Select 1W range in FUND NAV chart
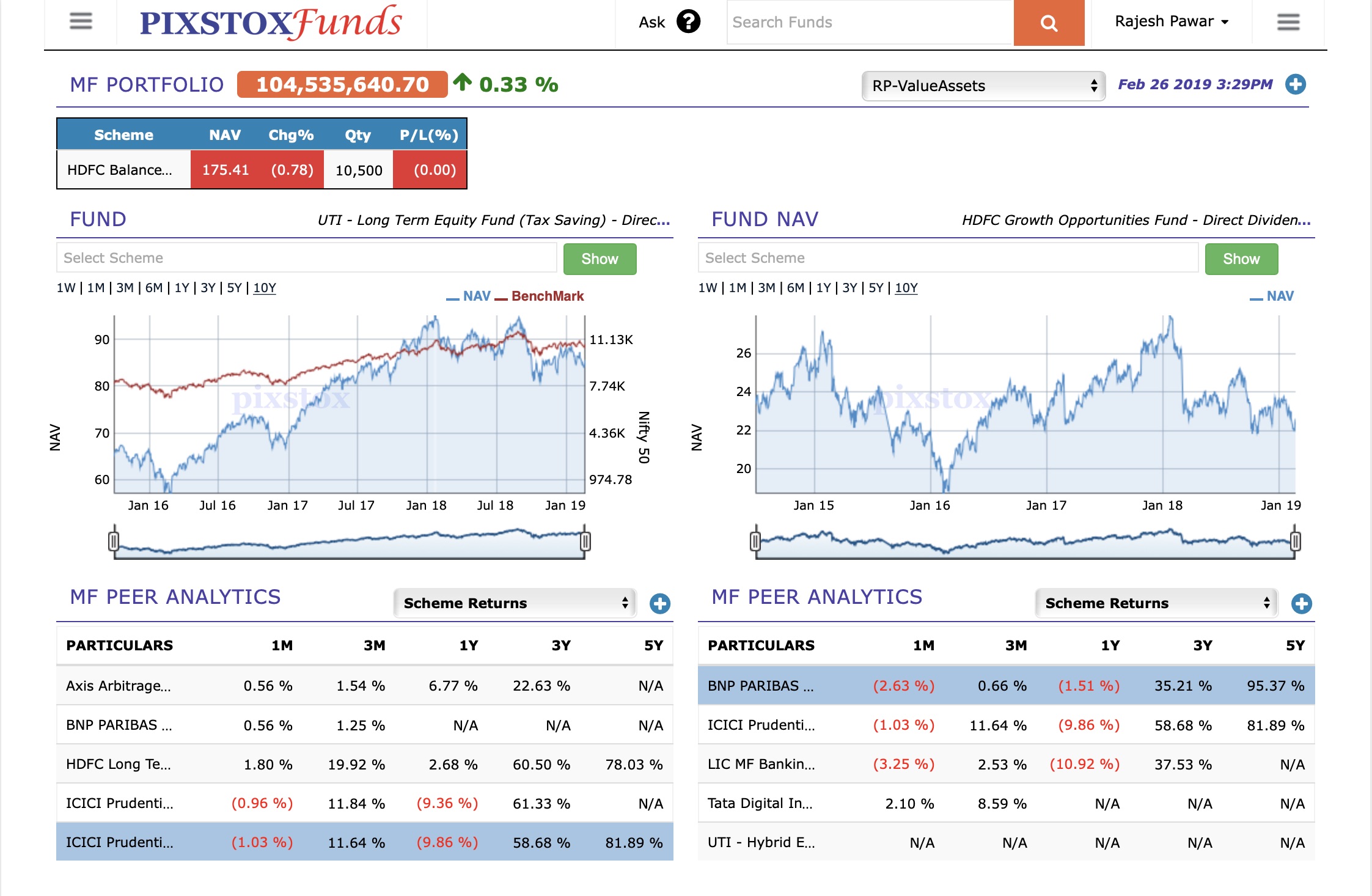1372x896 pixels. 708,288
